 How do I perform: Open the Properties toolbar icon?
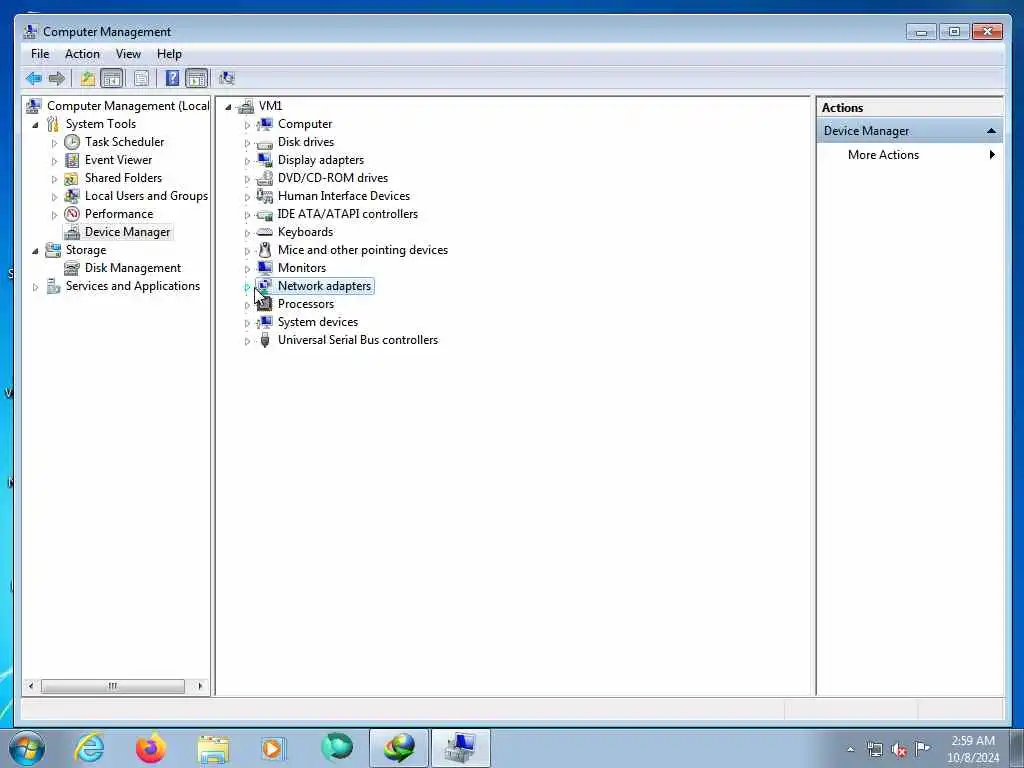[x=141, y=79]
